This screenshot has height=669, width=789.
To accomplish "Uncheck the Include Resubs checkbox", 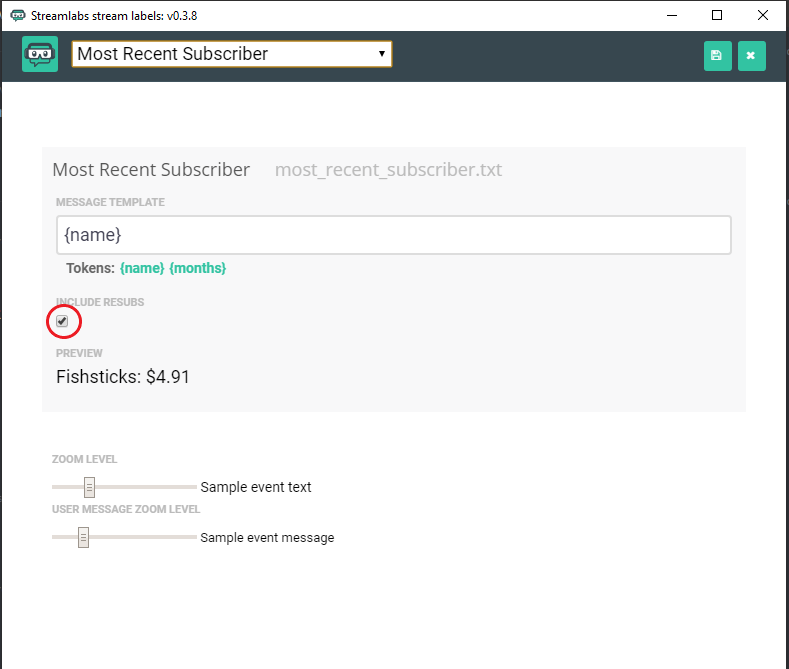I will [x=62, y=321].
